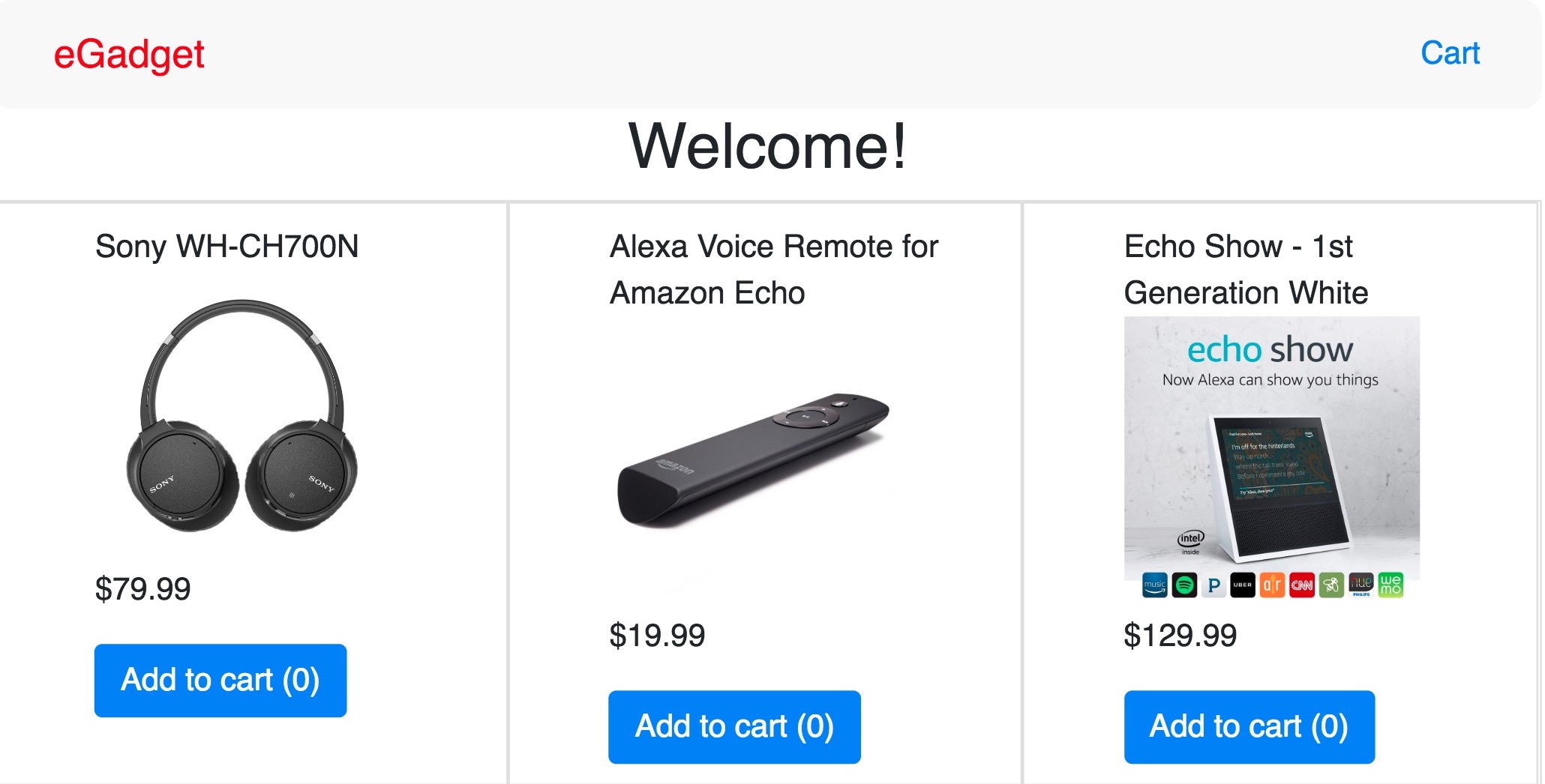The width and height of the screenshot is (1545, 784).
Task: Click the Echo Show product title
Action: pyautogui.click(x=1246, y=269)
